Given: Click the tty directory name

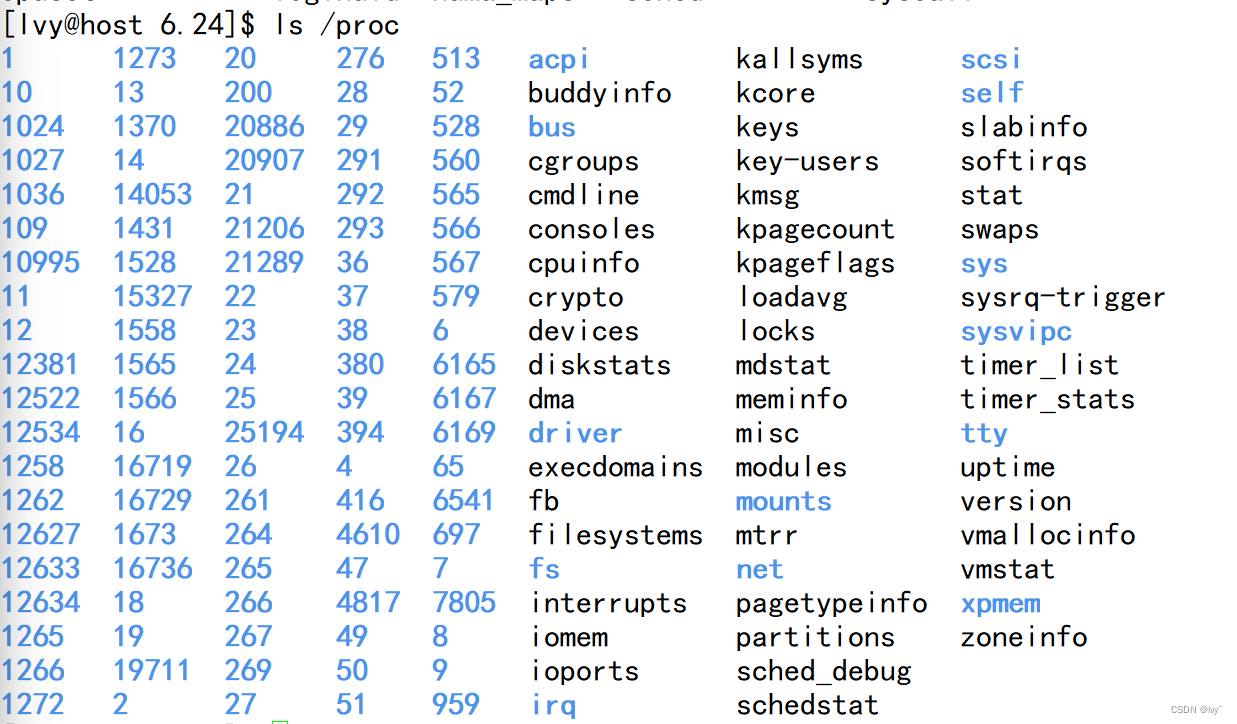Looking at the screenshot, I should [x=983, y=433].
